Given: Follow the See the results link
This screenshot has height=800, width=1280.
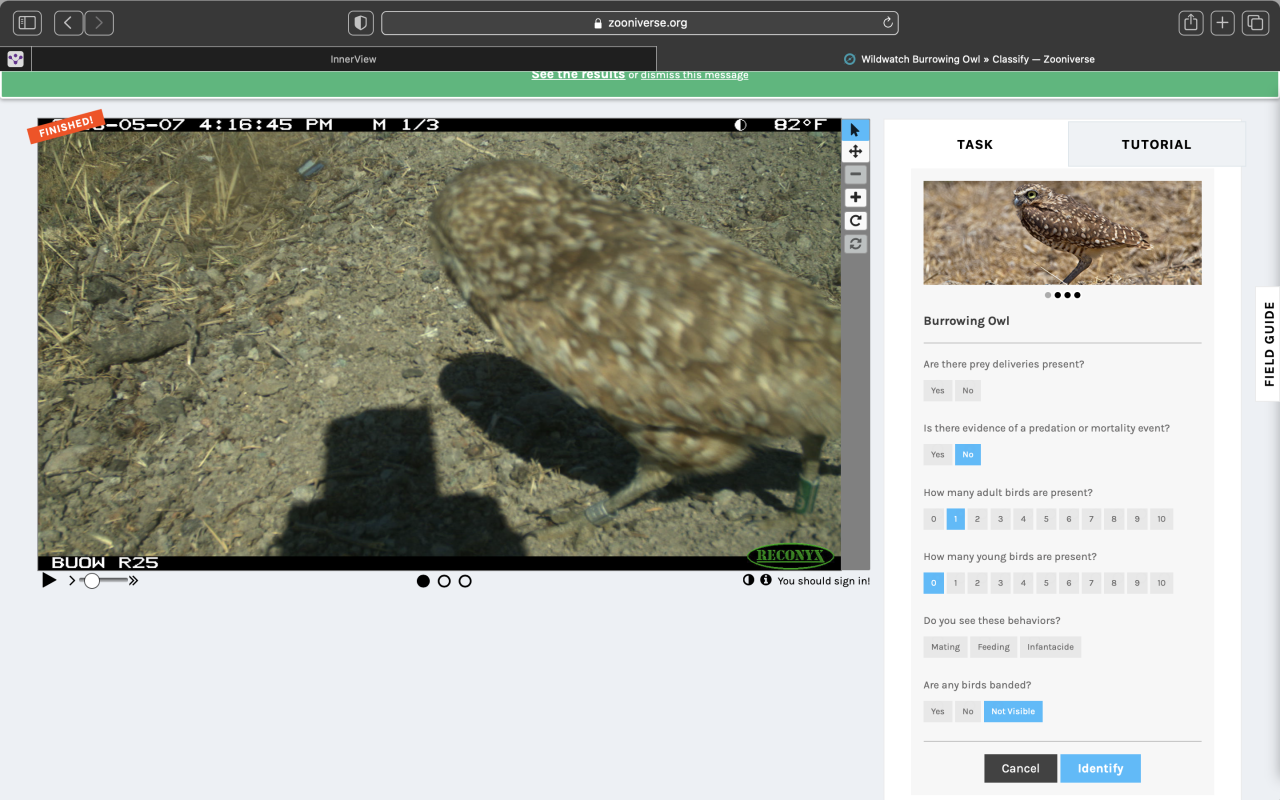Looking at the screenshot, I should click(578, 75).
